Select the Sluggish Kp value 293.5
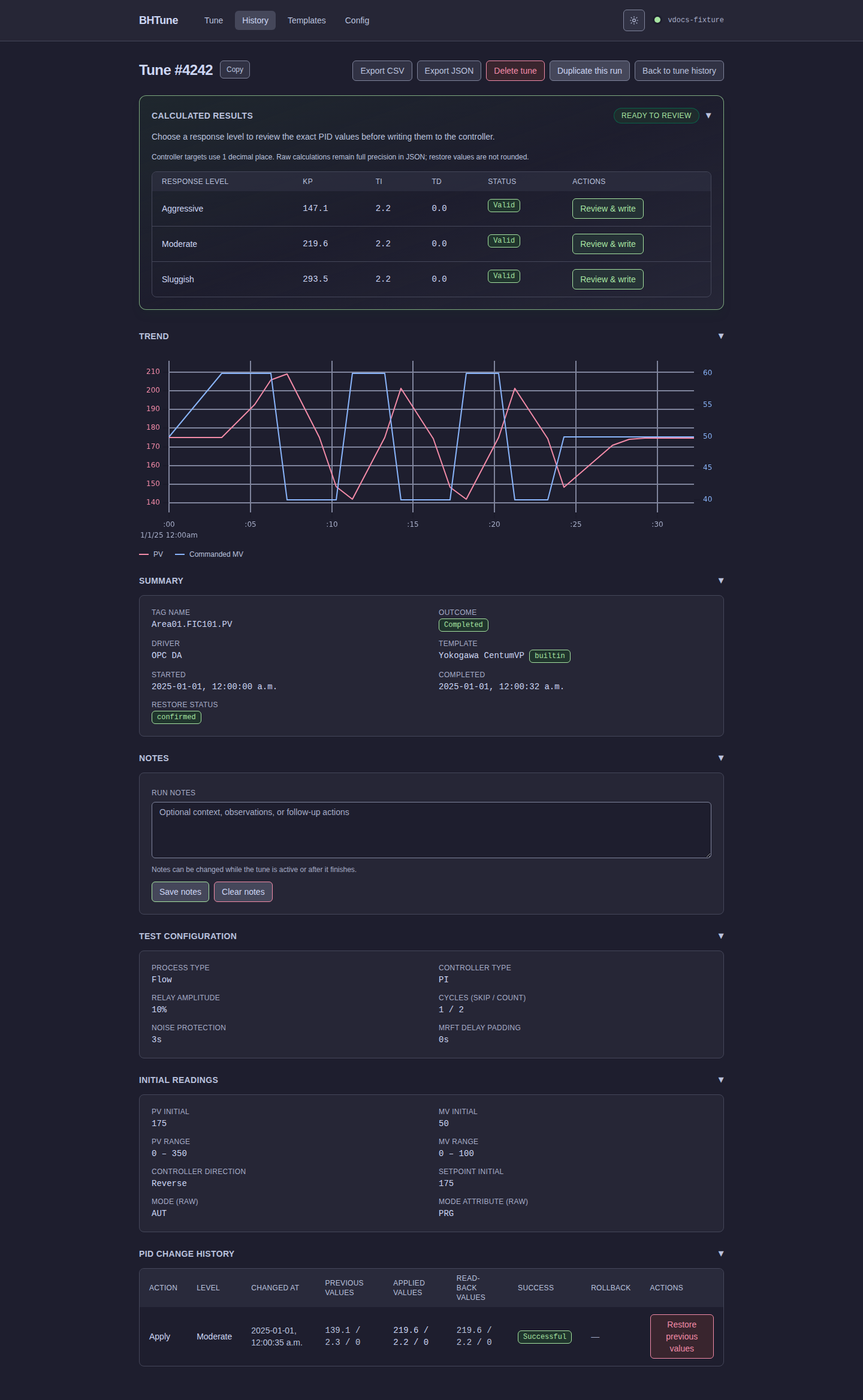Viewport: 863px width, 1400px height. pyautogui.click(x=315, y=279)
